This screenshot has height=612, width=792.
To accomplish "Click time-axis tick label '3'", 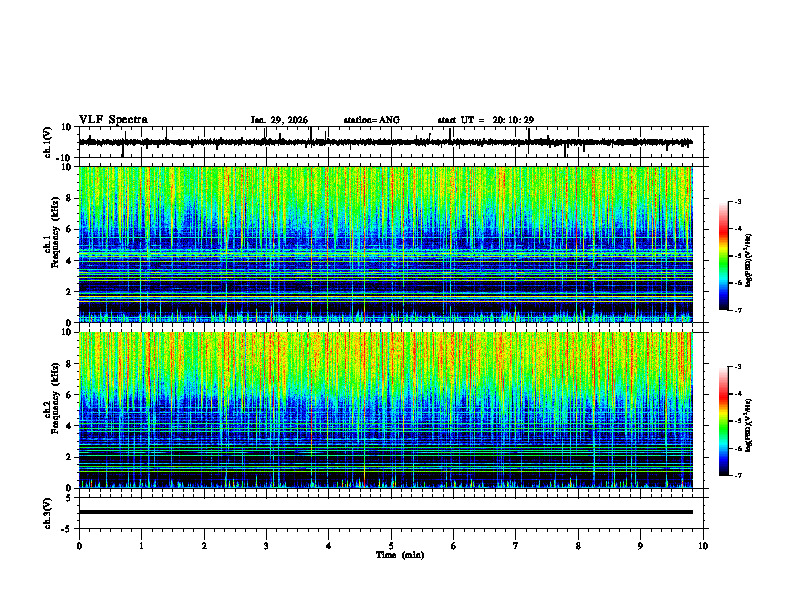I will pyautogui.click(x=266, y=546).
